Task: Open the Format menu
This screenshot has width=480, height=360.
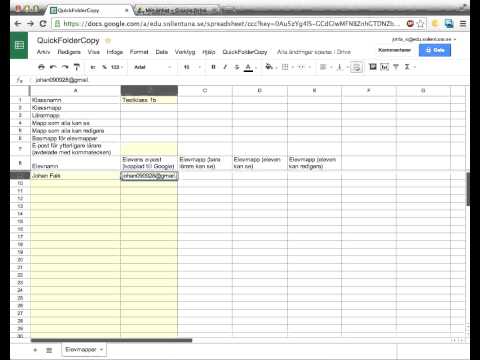Action: 139,52
